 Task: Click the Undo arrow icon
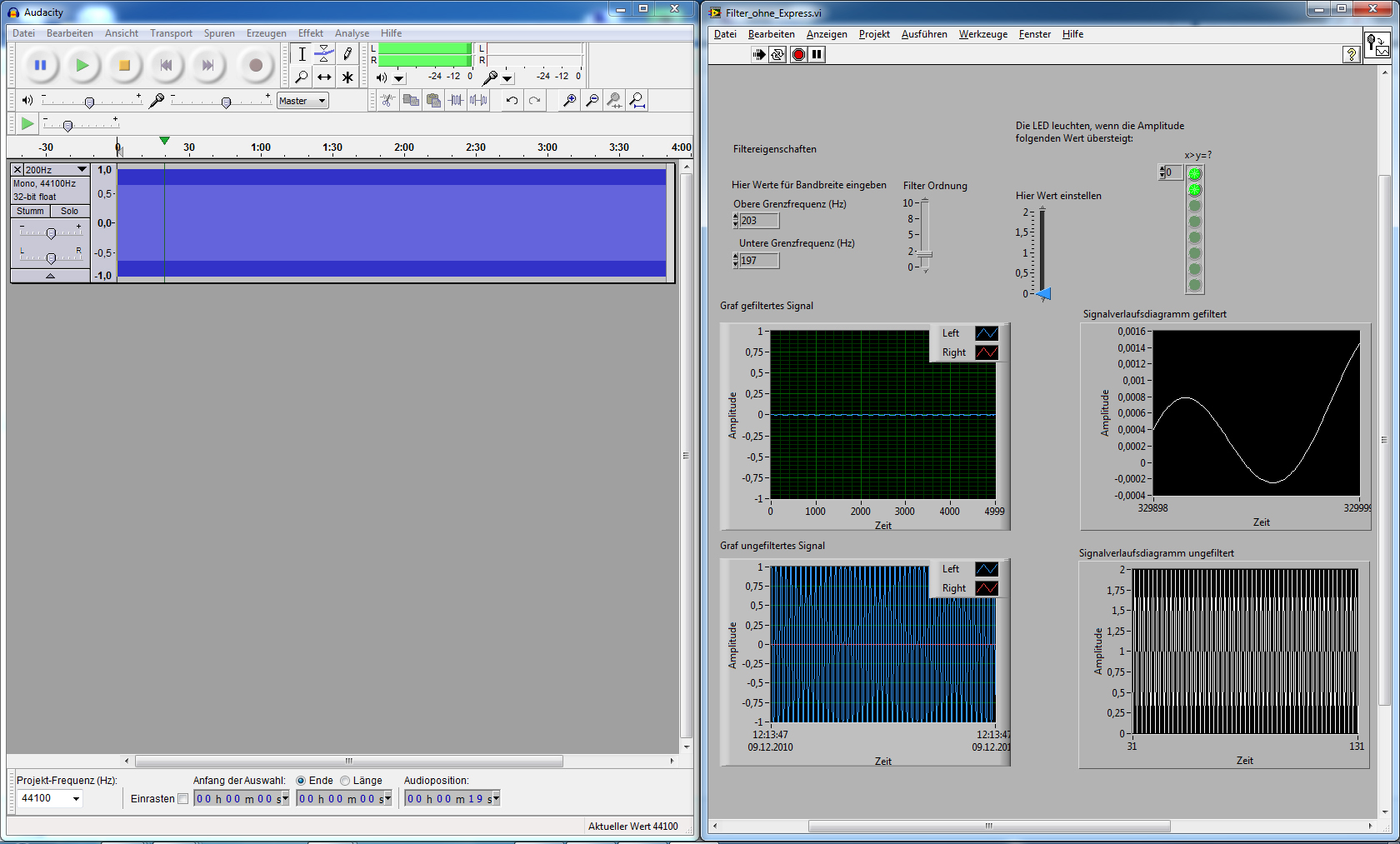click(x=512, y=101)
